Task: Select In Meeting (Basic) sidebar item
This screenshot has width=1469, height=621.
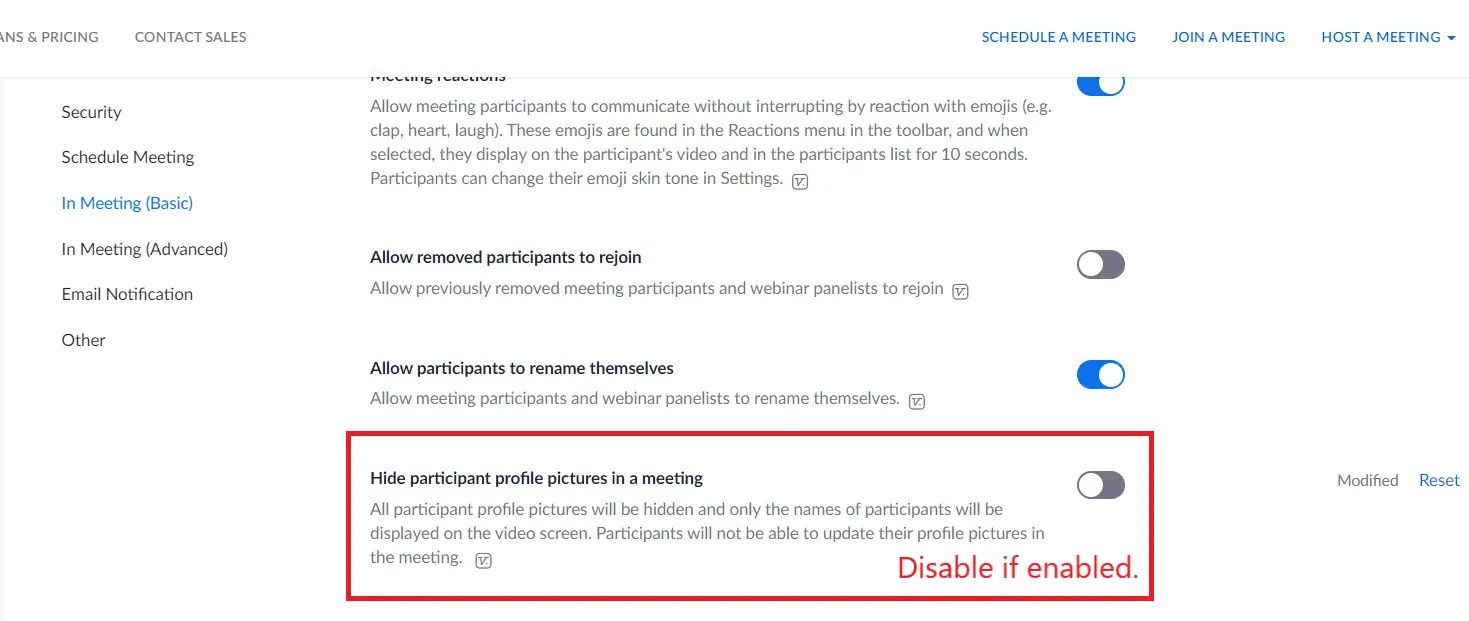Action: pos(127,203)
